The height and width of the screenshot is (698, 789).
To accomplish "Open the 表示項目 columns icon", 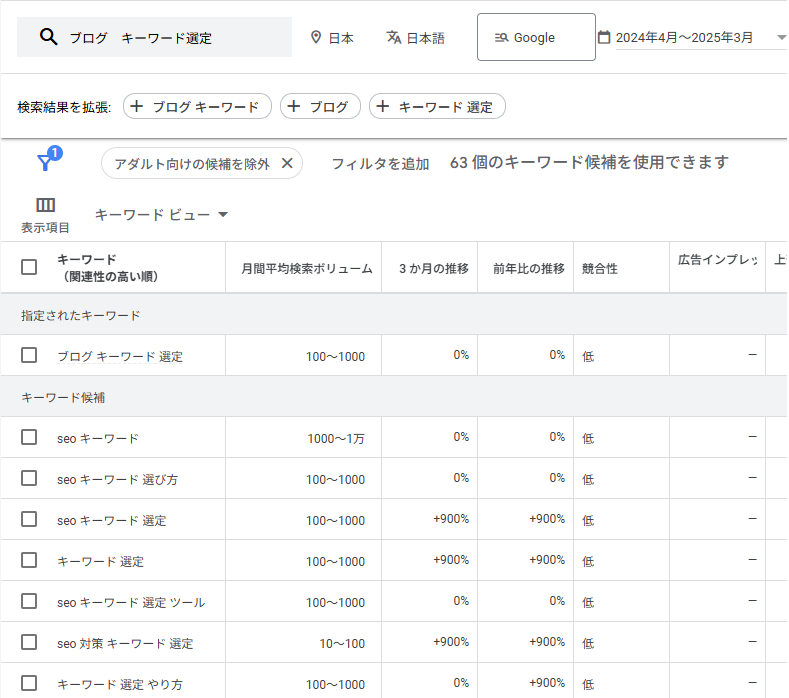I will point(45,205).
